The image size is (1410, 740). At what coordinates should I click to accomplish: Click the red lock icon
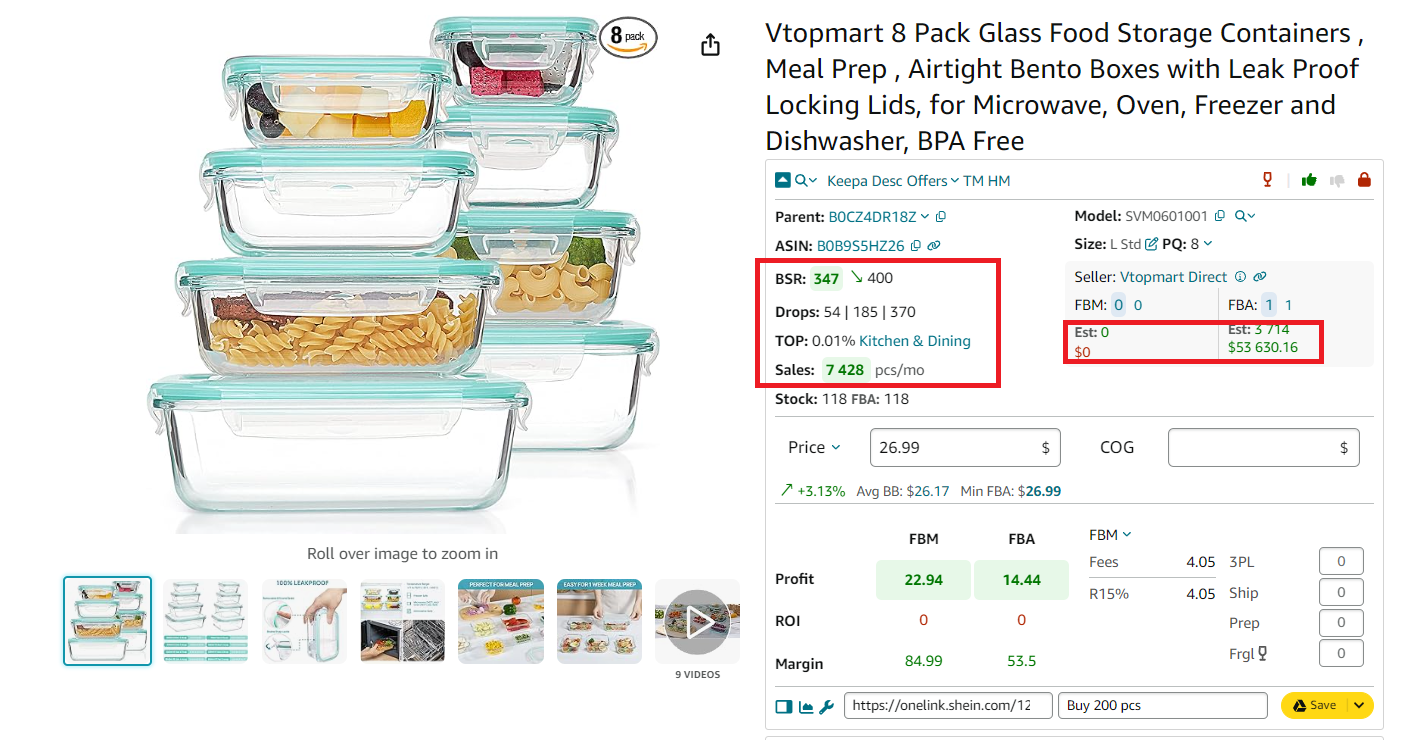tap(1364, 178)
